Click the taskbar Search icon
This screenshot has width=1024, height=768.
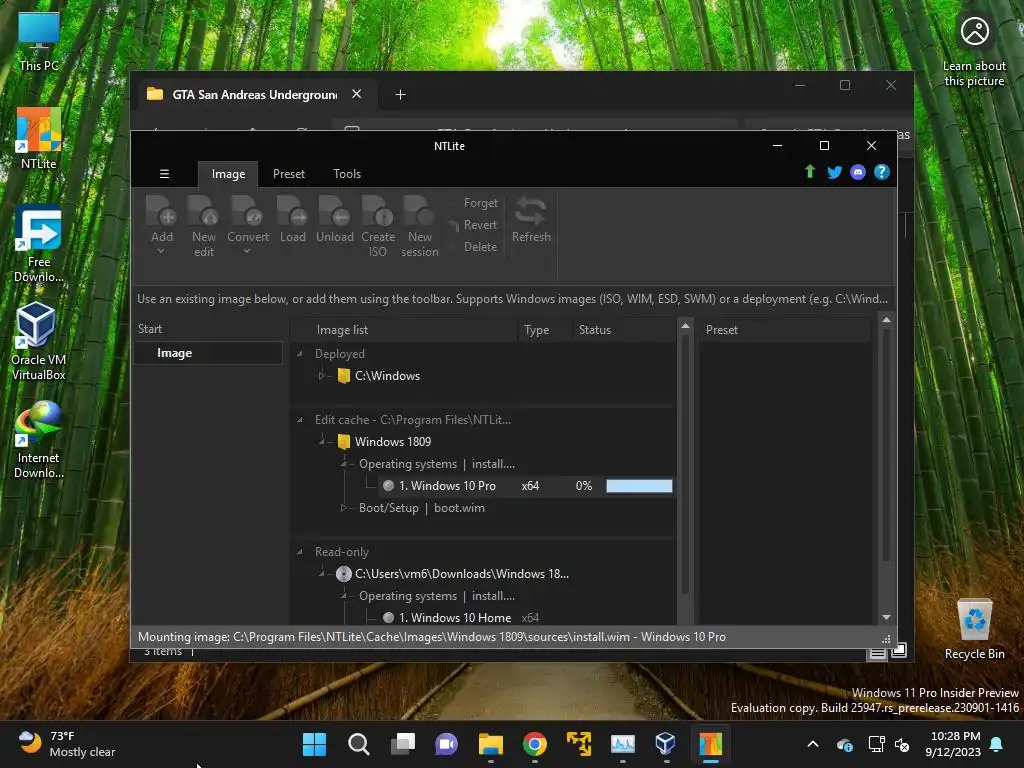358,744
